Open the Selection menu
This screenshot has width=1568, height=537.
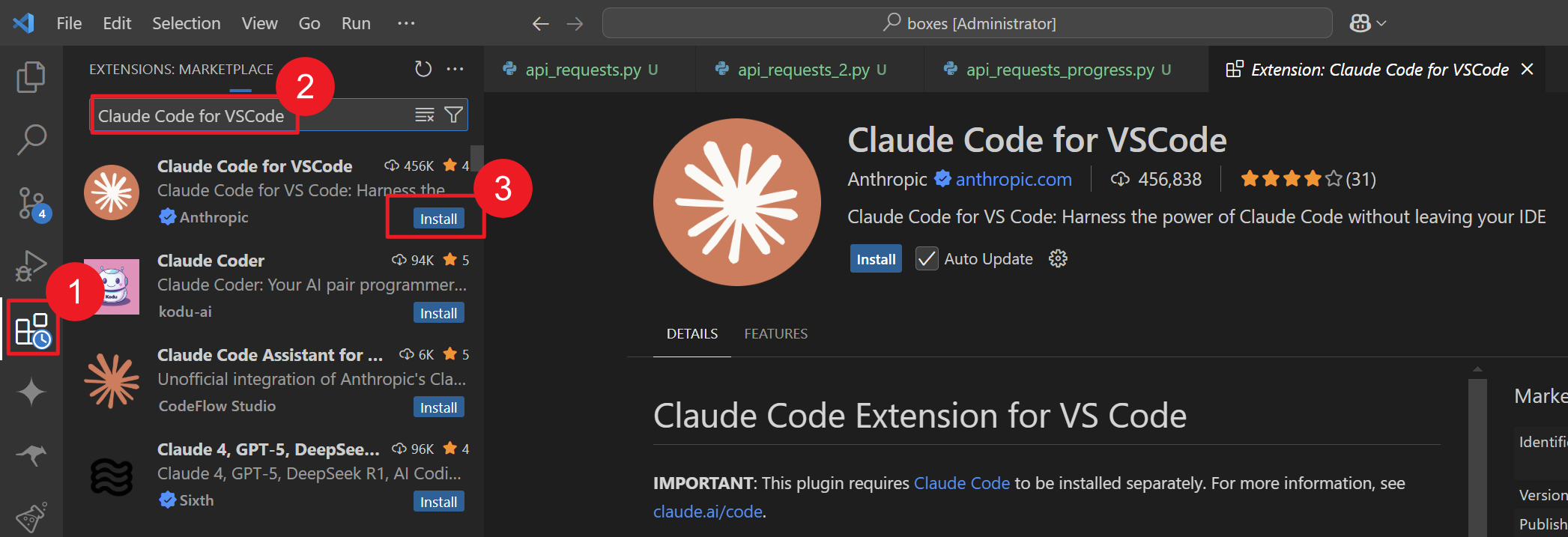(186, 23)
